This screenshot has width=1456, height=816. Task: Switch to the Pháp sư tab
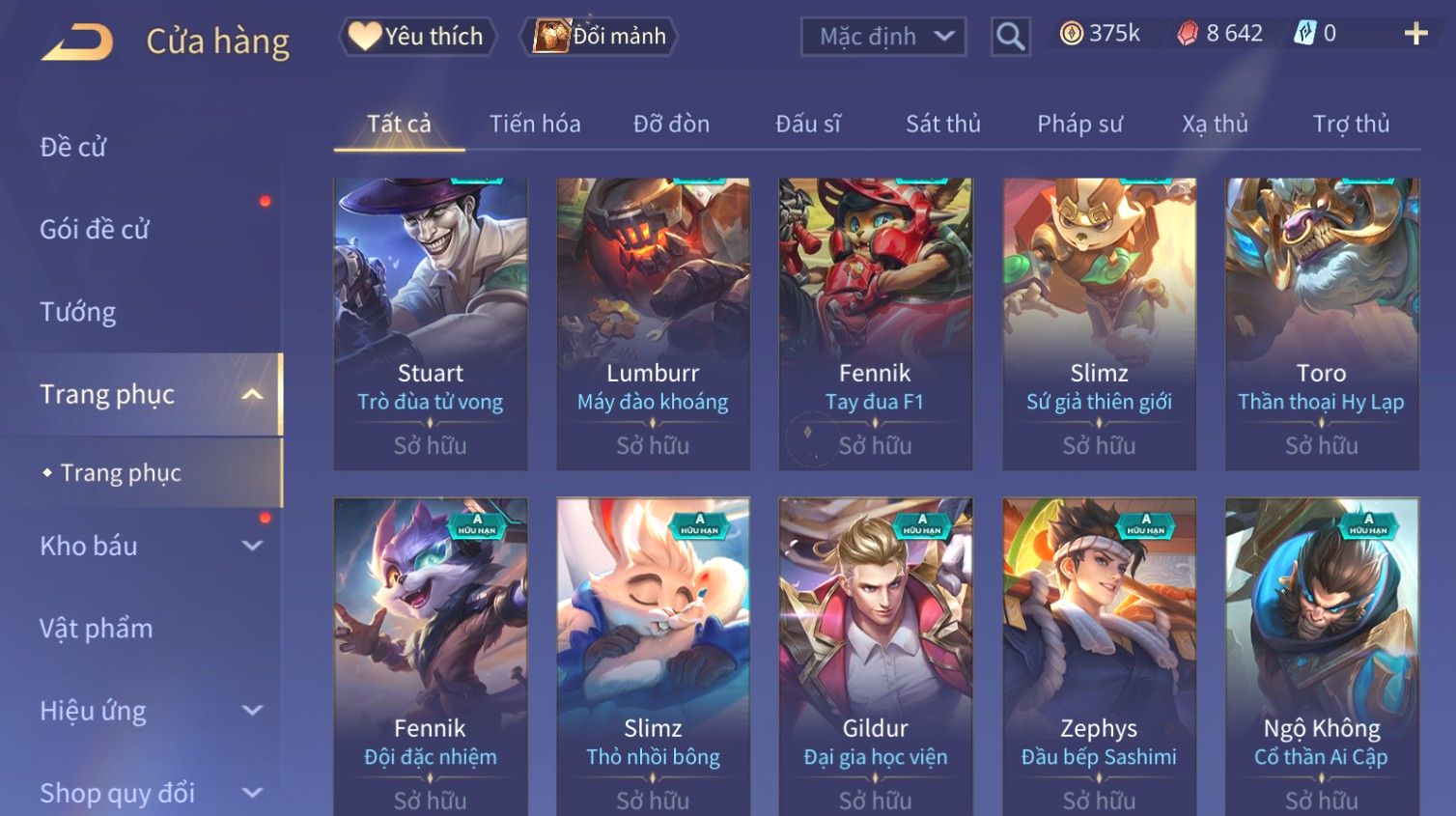[1079, 124]
